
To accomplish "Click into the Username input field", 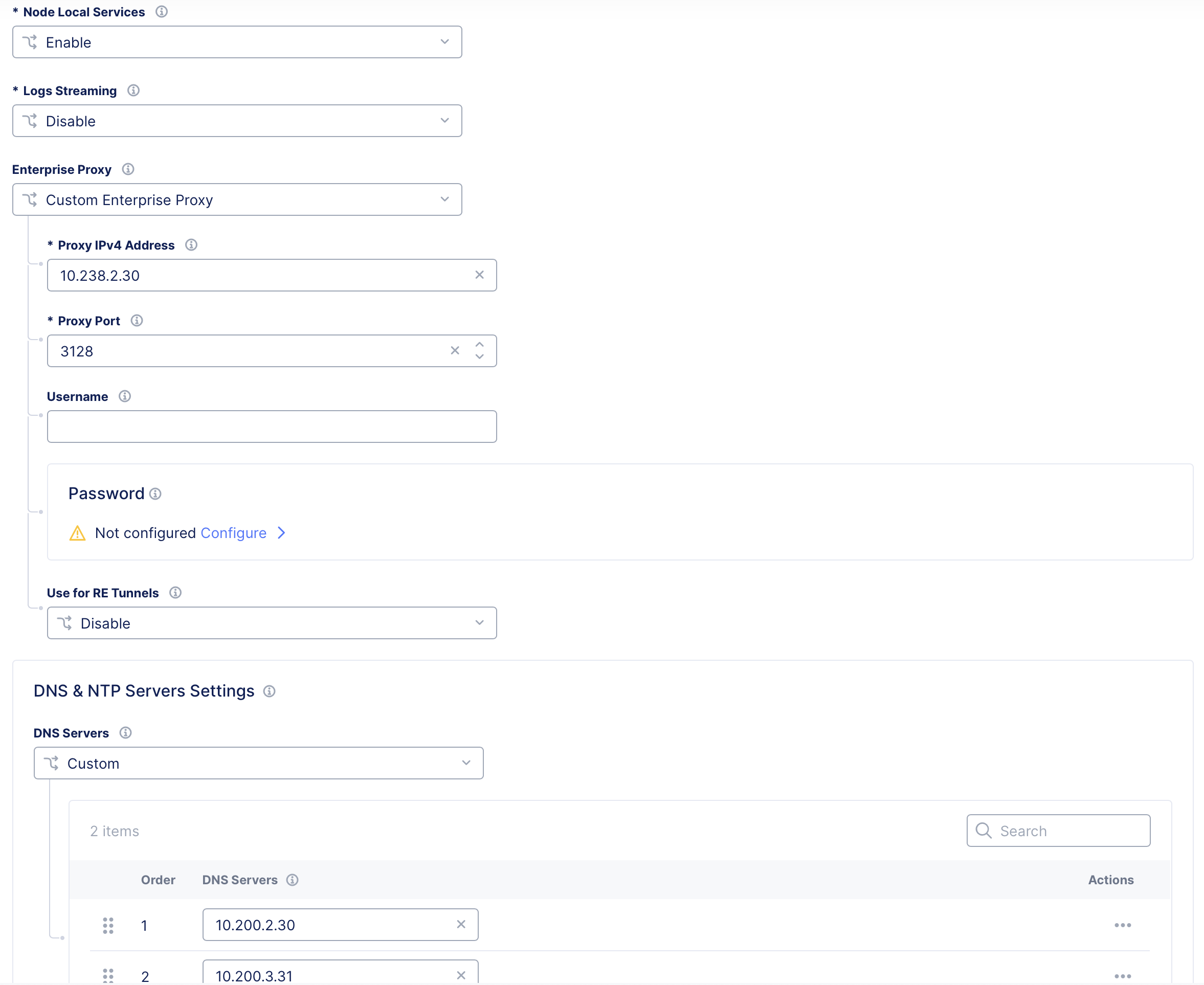I will (272, 427).
